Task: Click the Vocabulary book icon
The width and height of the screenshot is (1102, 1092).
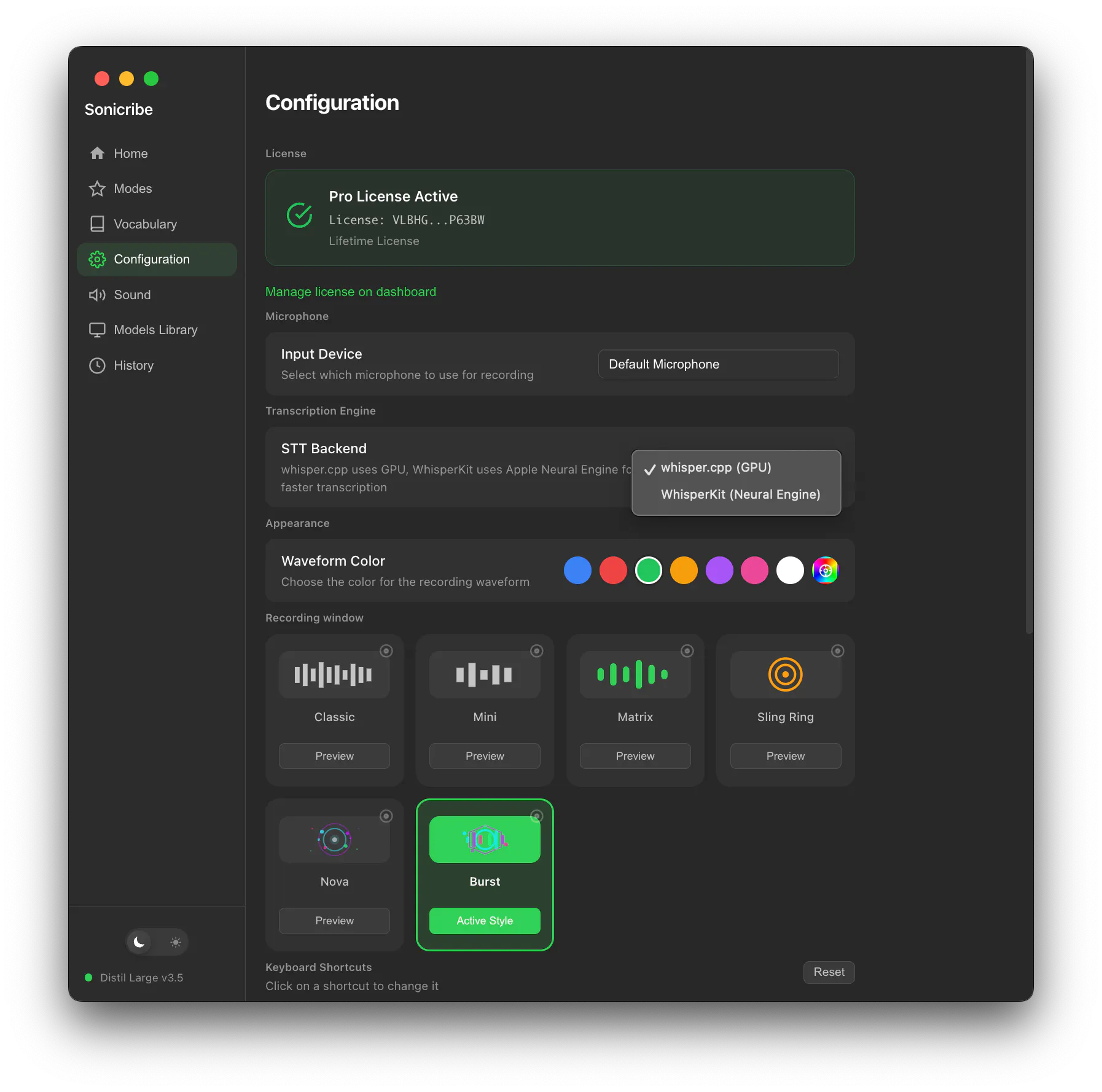Action: tap(97, 224)
